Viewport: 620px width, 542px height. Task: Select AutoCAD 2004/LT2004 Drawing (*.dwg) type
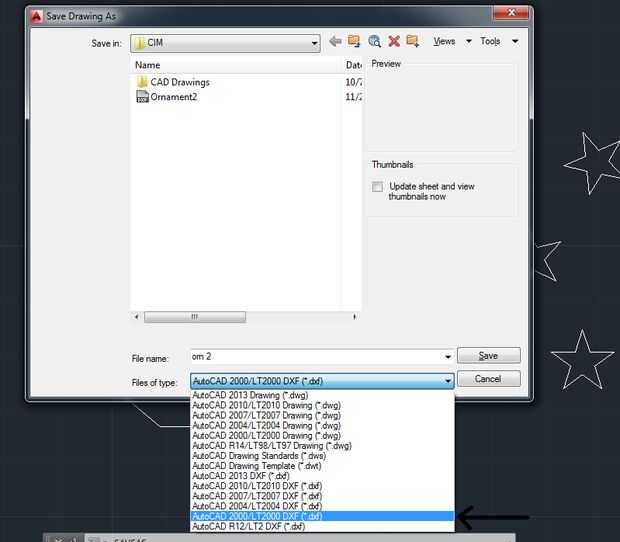pos(322,425)
